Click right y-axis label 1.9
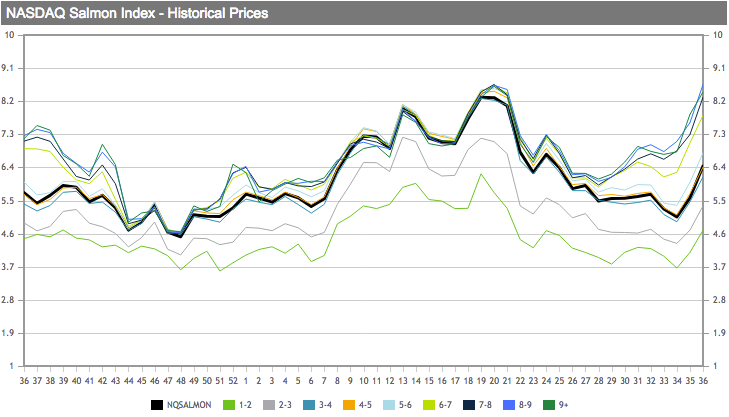729x417 pixels. (719, 333)
